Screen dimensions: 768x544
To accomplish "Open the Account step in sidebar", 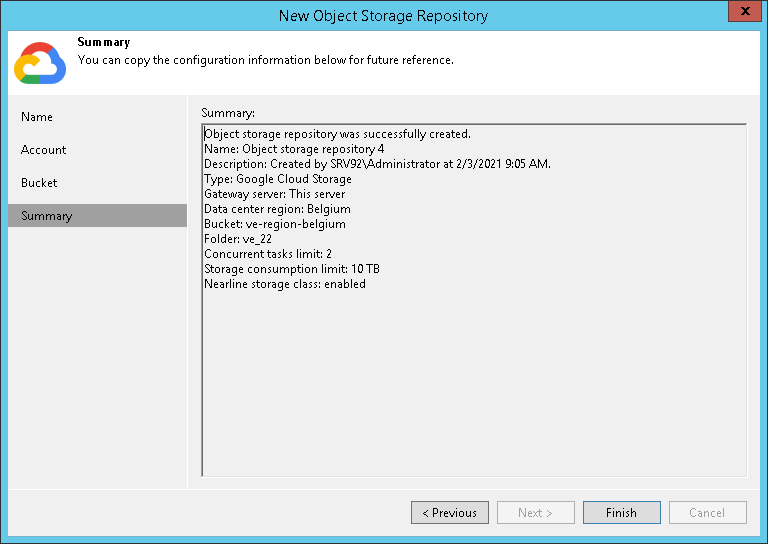I will pos(44,150).
